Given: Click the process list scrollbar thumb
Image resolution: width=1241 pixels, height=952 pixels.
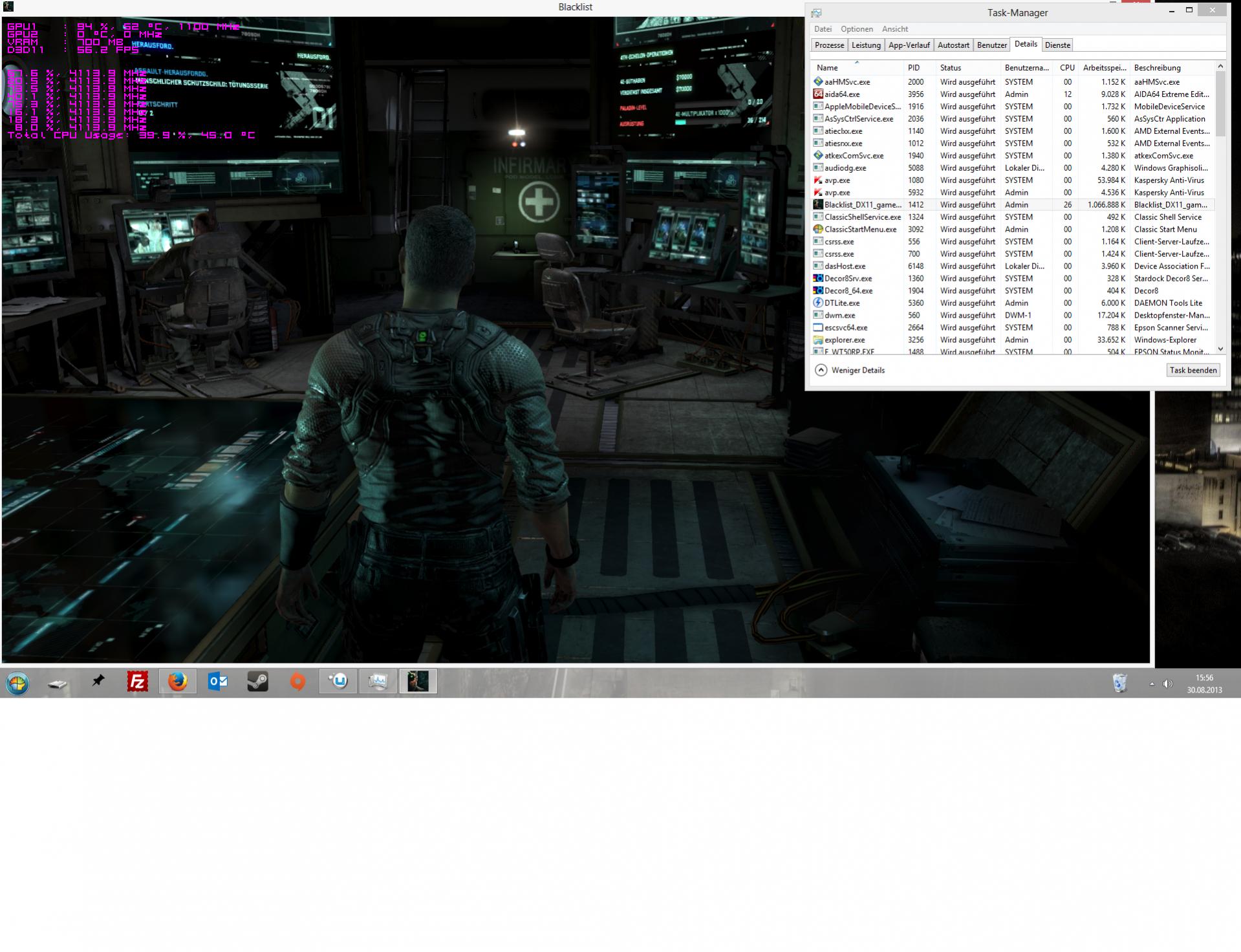Looking at the screenshot, I should [1220, 103].
